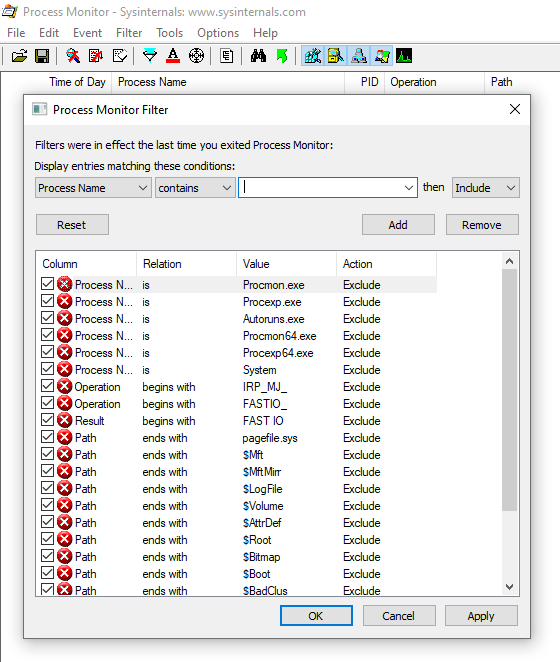Image resolution: width=560 pixels, height=662 pixels.
Task: Click the Process Monitor Filter dialog icon
Action: (x=40, y=109)
